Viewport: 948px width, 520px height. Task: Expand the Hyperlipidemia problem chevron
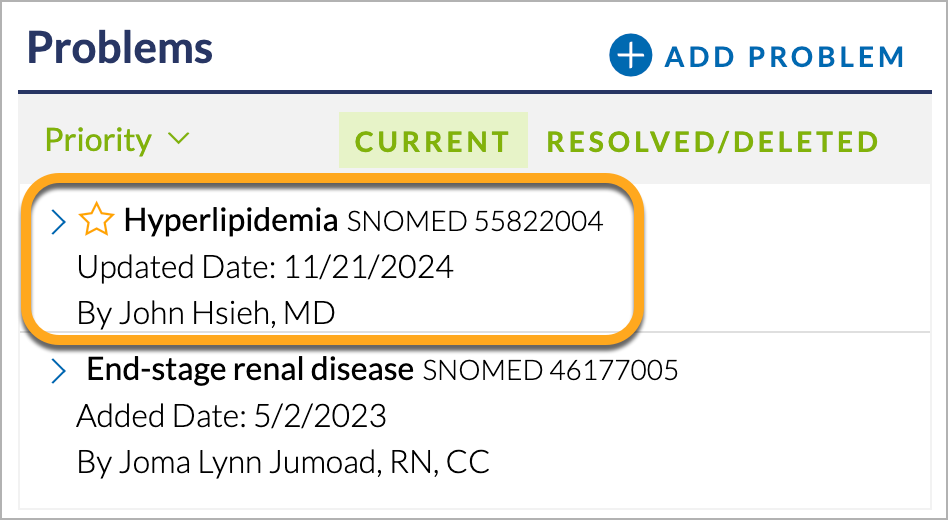point(59,222)
